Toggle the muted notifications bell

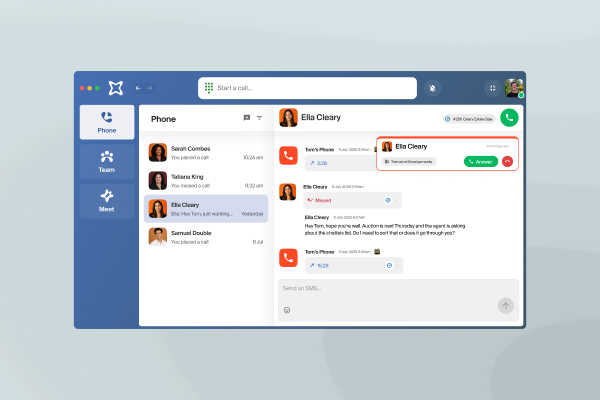tap(432, 88)
